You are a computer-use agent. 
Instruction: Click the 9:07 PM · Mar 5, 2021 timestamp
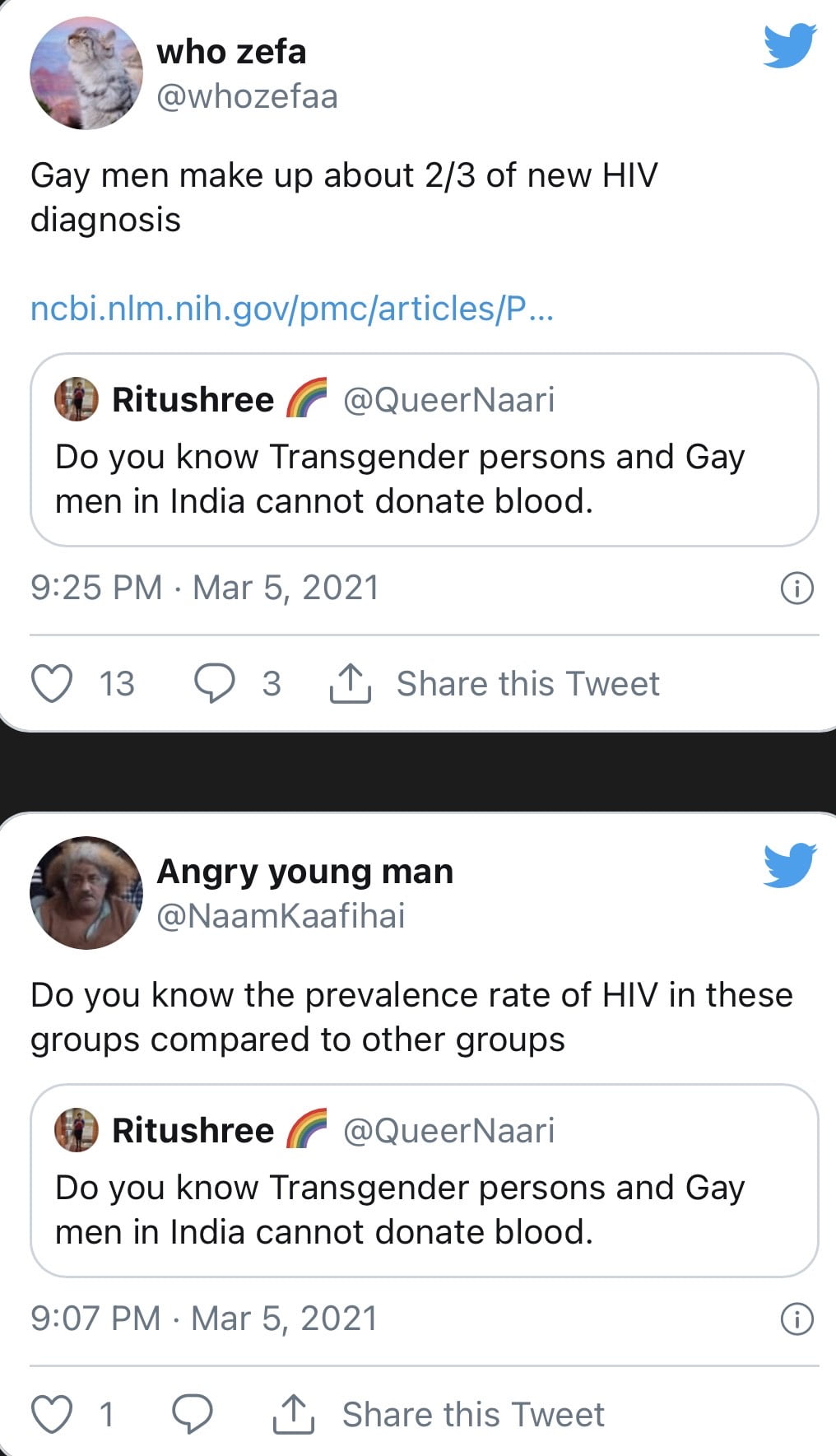[204, 1319]
